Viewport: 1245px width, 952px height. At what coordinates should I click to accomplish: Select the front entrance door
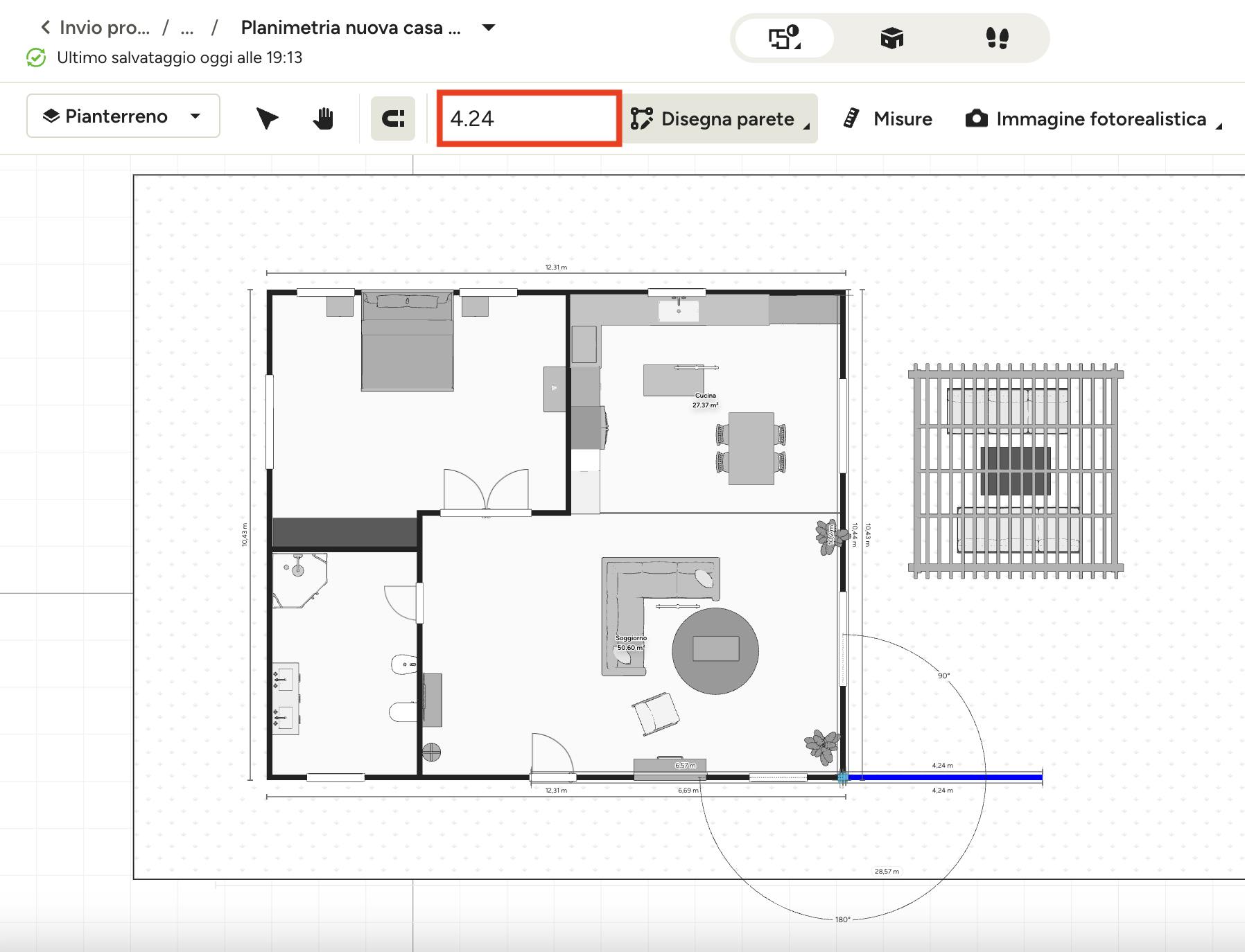point(552,757)
